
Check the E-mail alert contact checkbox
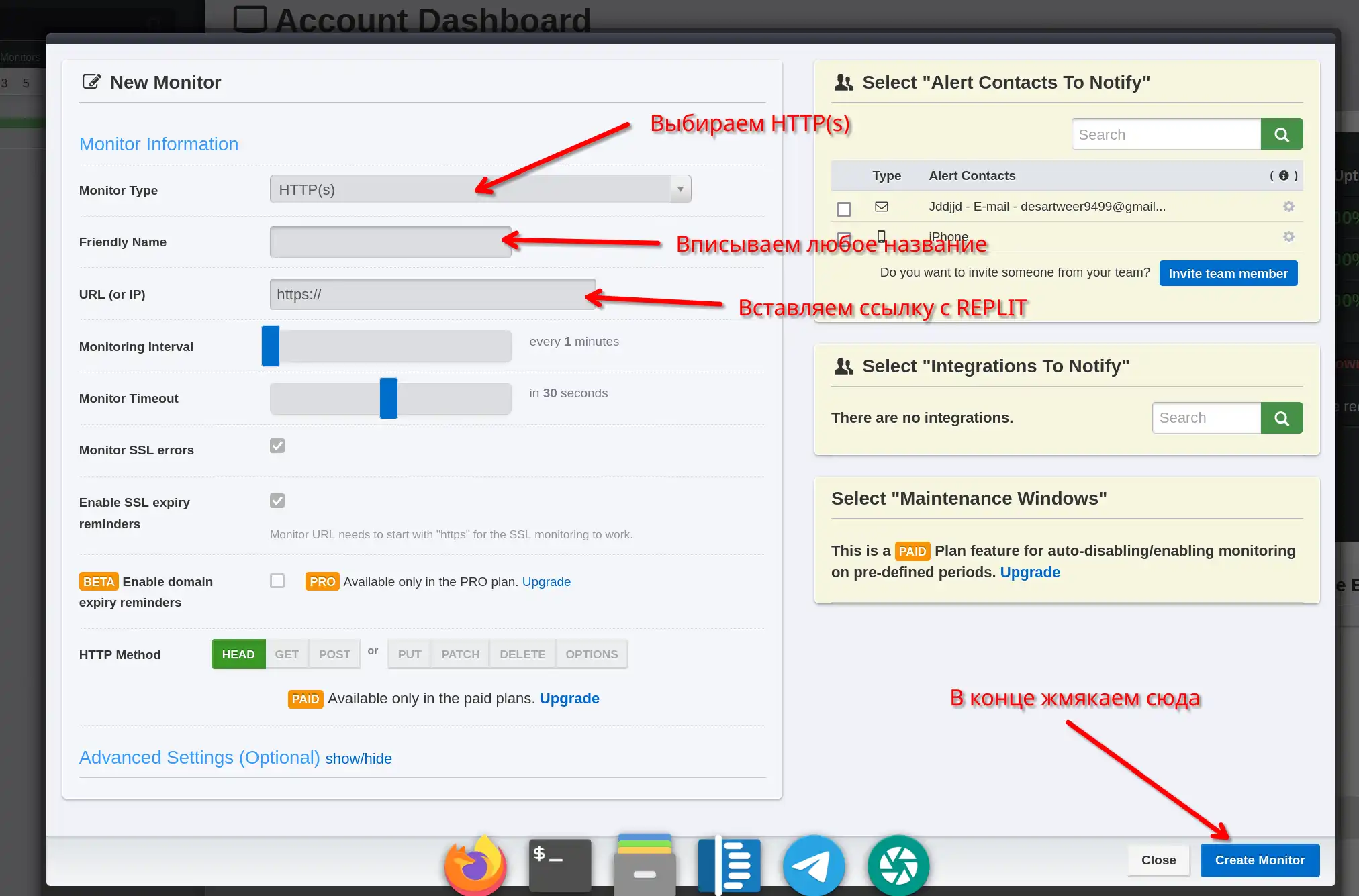843,208
